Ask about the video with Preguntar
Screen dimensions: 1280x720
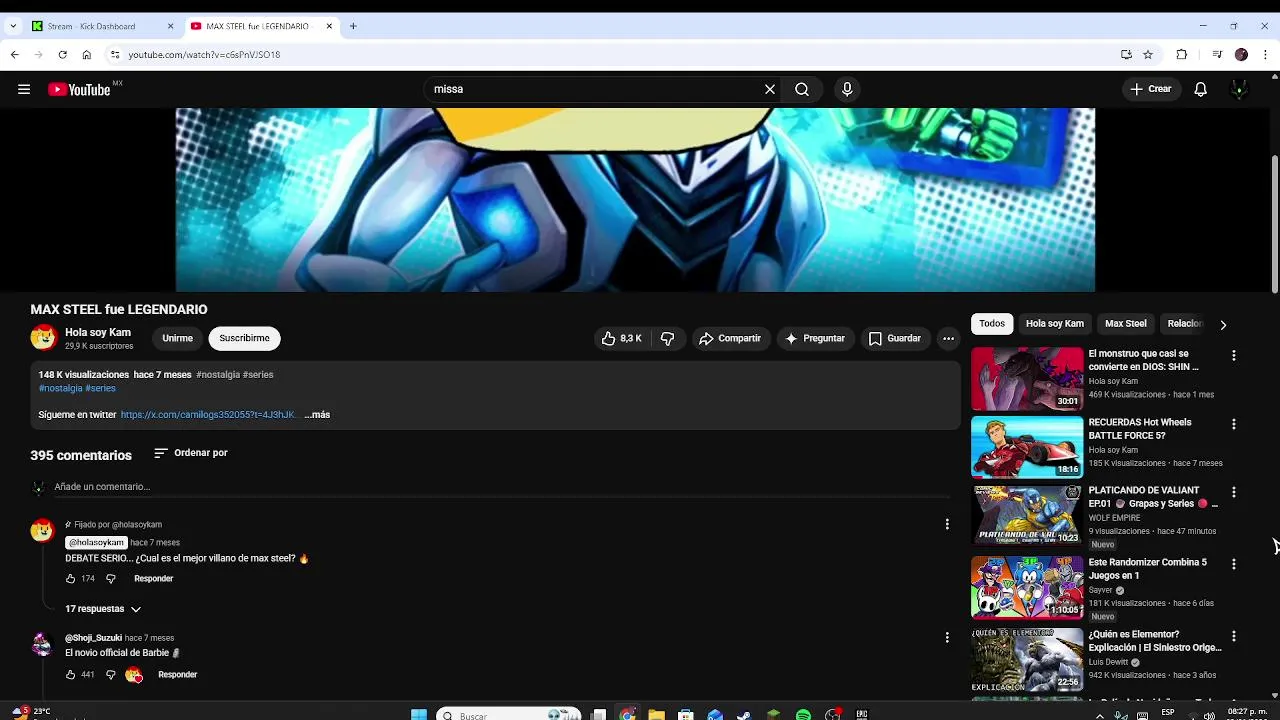815,339
